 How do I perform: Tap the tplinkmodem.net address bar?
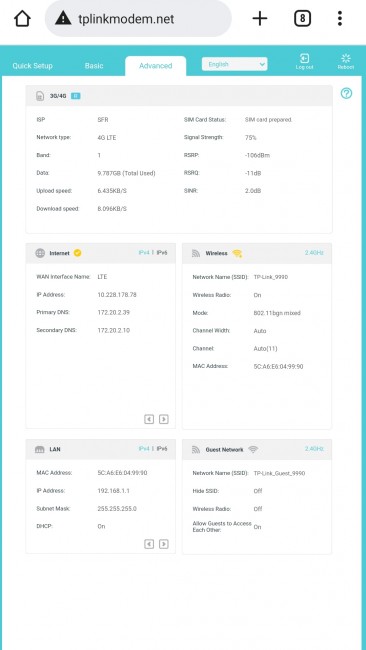click(138, 19)
